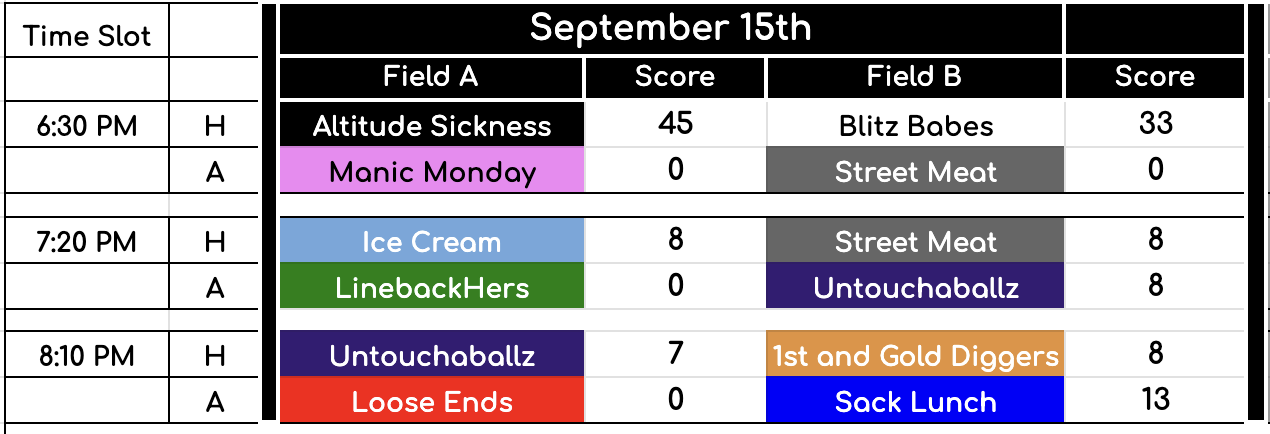Screen dimensions: 1270x434
Task: Click the red Loose Ends cell
Action: pos(431,402)
